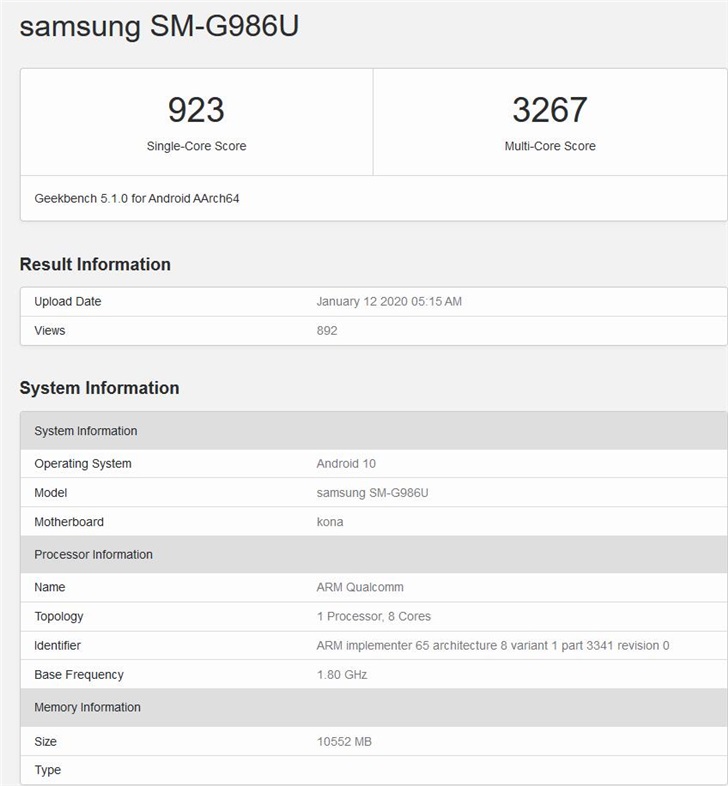Click the Views count 892
The height and width of the screenshot is (786, 728).
click(327, 330)
